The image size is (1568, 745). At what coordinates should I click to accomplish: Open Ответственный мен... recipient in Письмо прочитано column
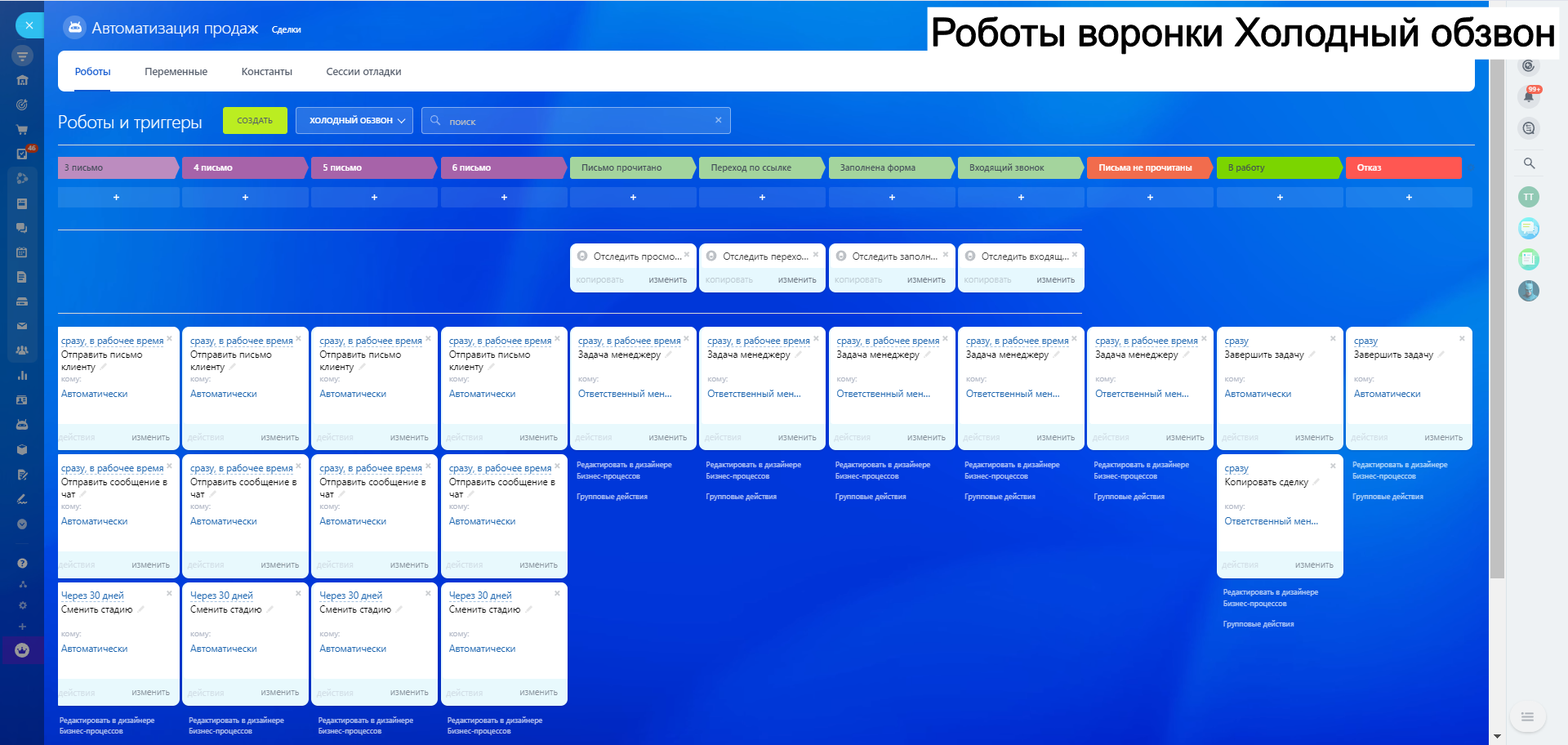point(625,394)
